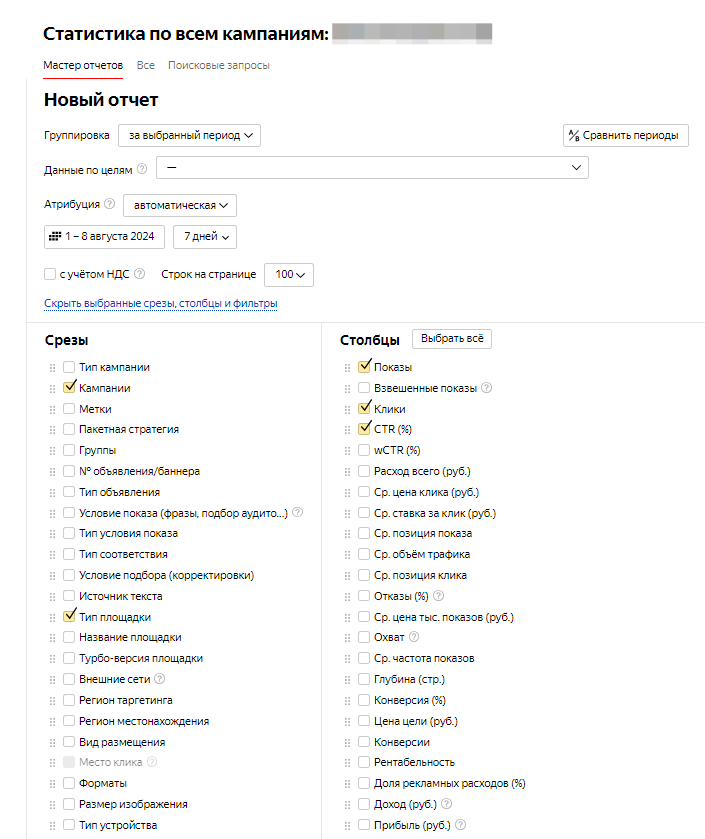Click drag handle of Тип площадки row
The width and height of the screenshot is (705, 839).
[52, 617]
